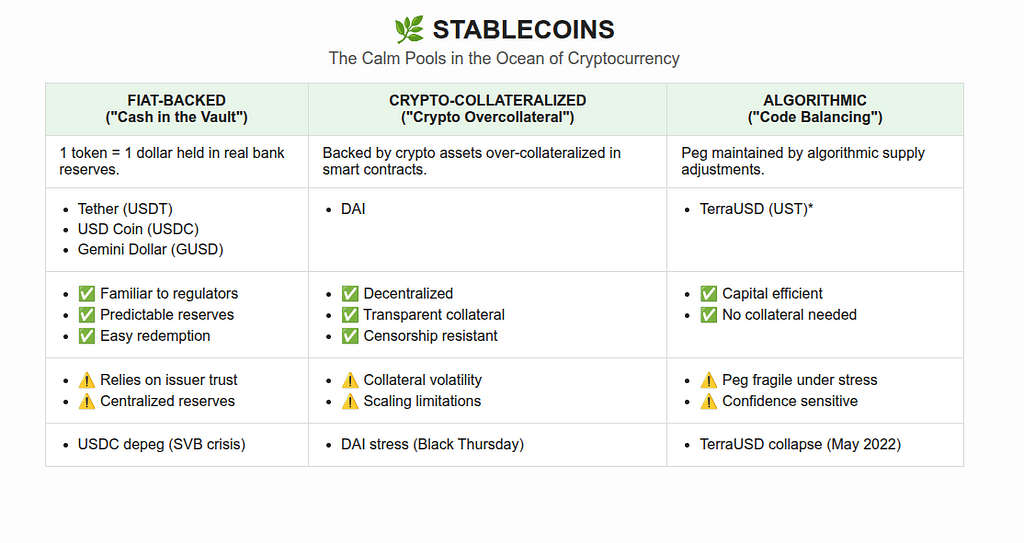Click the USDC depeg (SVB crisis) entry
This screenshot has height=543, width=1024.
click(161, 444)
